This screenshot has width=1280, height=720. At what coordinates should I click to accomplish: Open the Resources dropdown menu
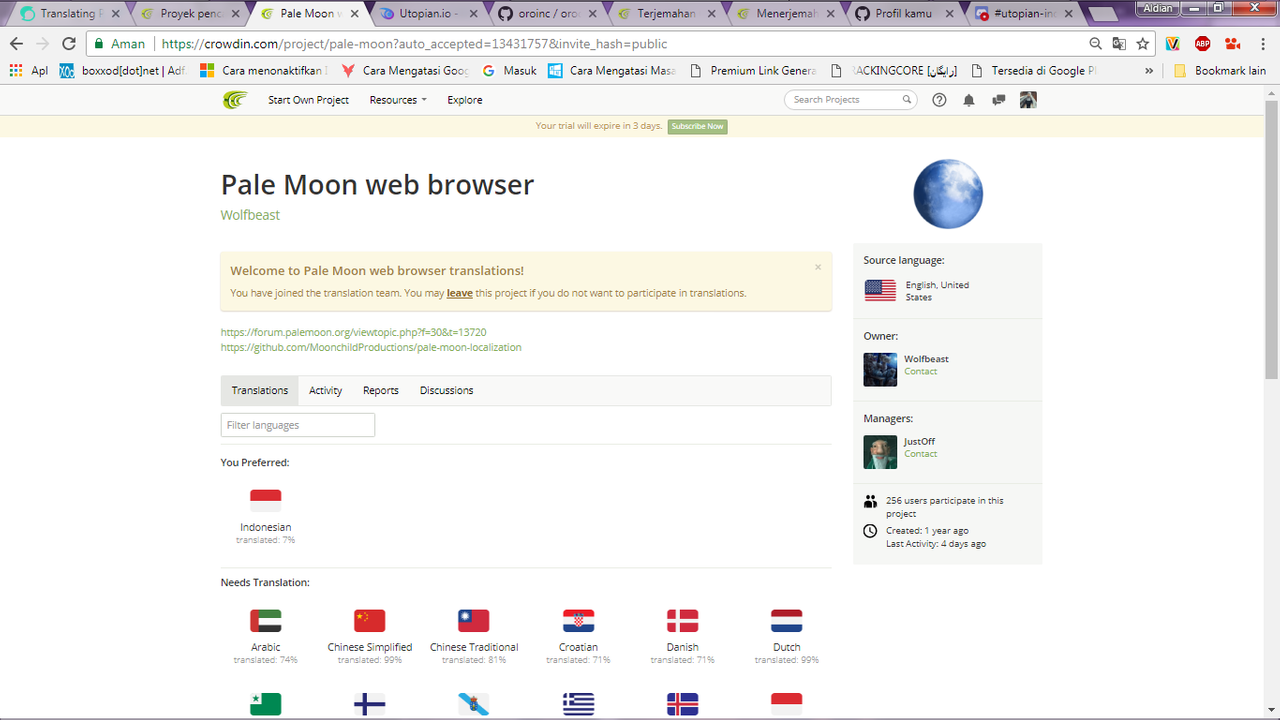click(398, 100)
